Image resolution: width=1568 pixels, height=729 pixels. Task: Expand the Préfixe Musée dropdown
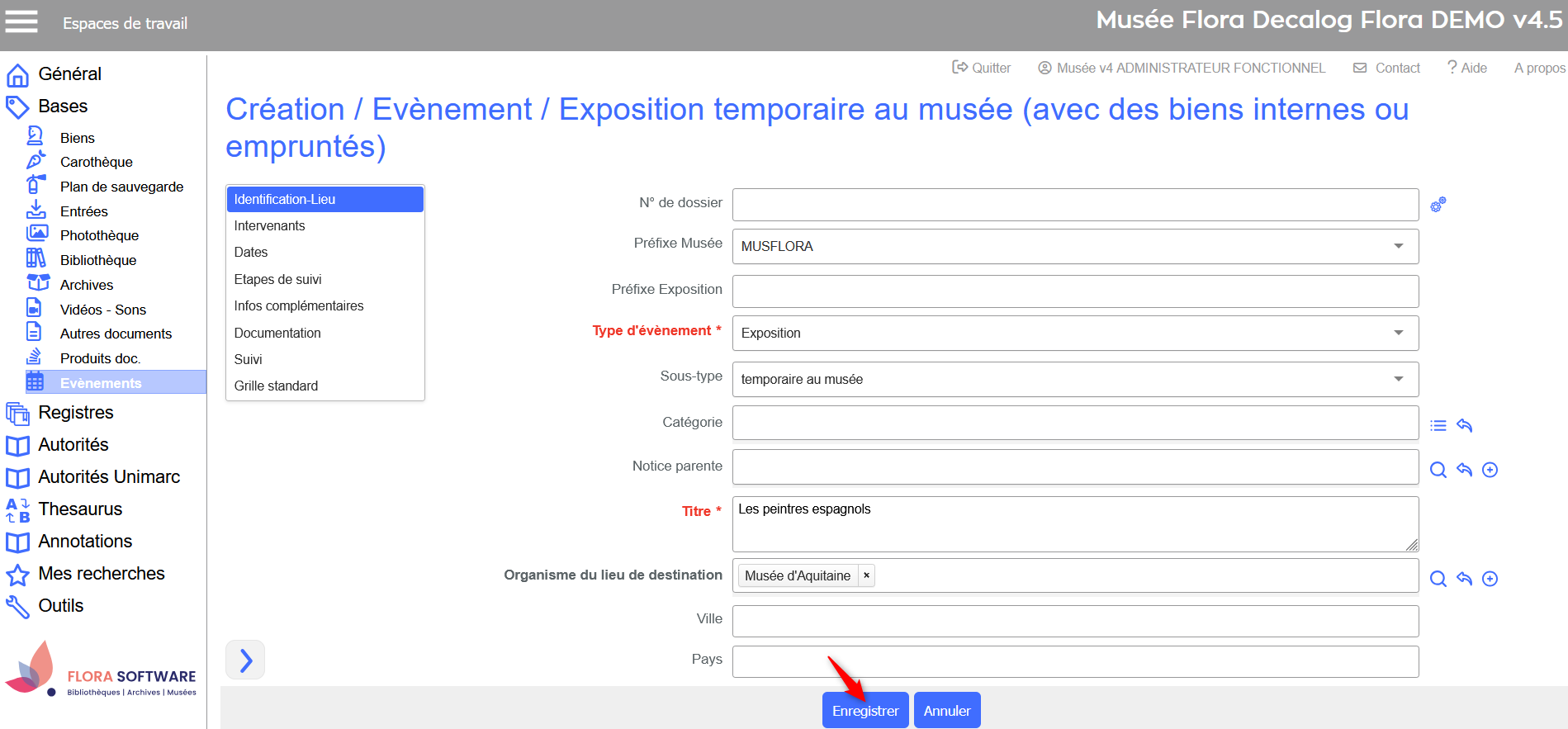(1398, 246)
